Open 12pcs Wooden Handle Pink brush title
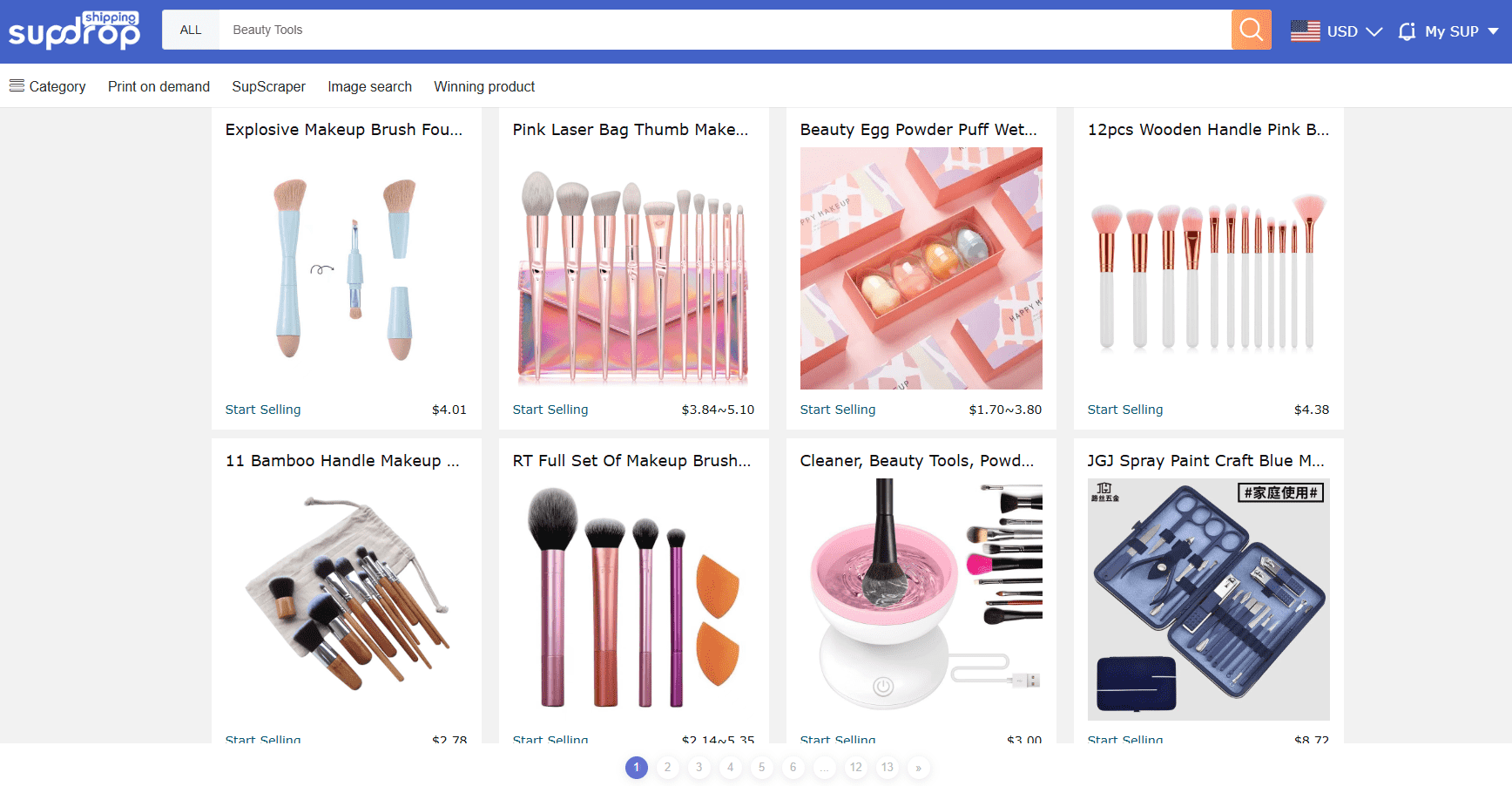This screenshot has width=1512, height=786. [x=1208, y=129]
